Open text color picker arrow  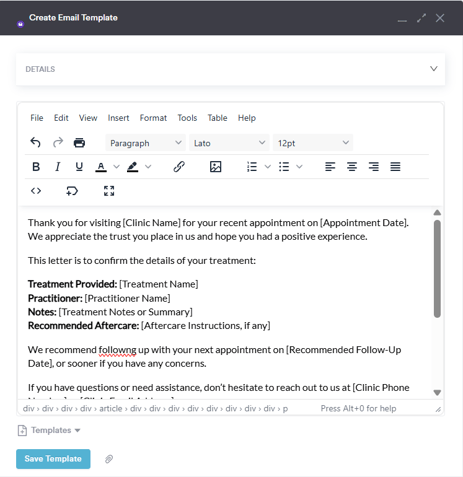(x=116, y=166)
